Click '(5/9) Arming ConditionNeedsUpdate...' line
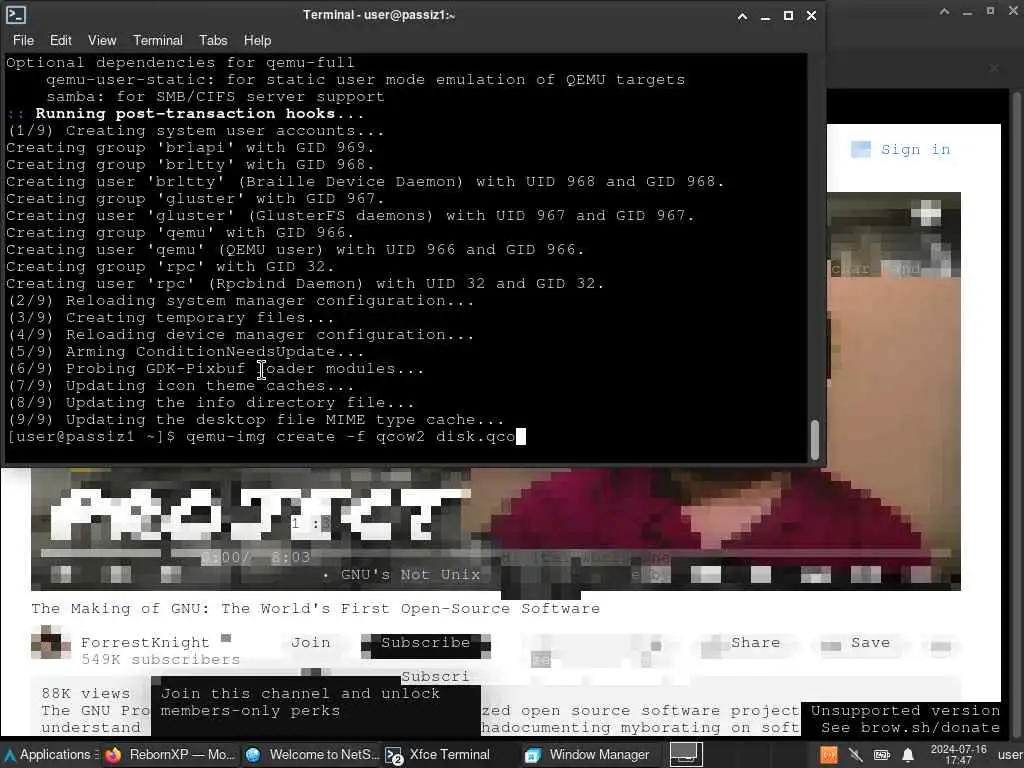The height and width of the screenshot is (768, 1024). click(185, 352)
